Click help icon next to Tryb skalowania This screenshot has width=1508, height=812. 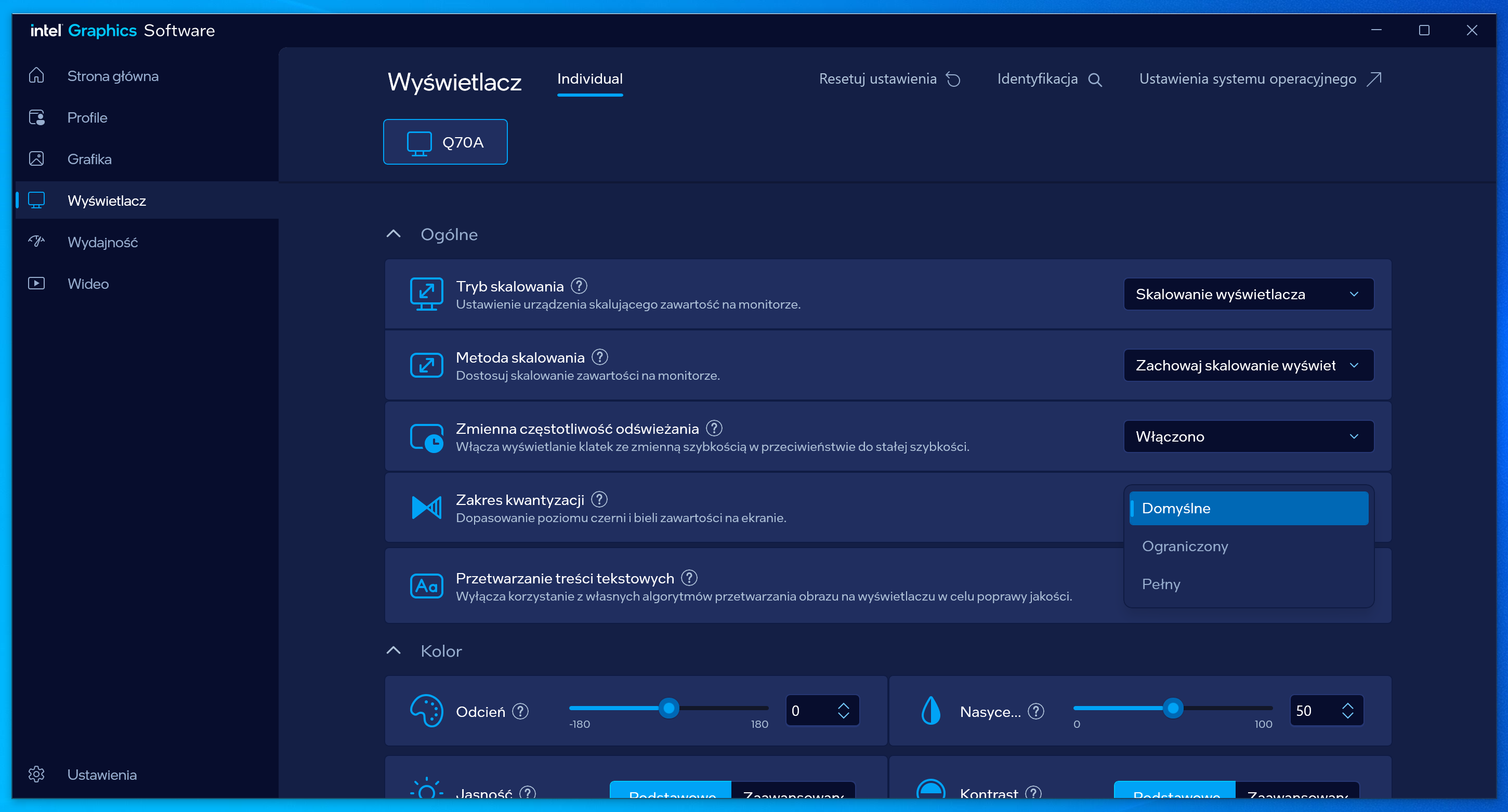click(x=579, y=286)
